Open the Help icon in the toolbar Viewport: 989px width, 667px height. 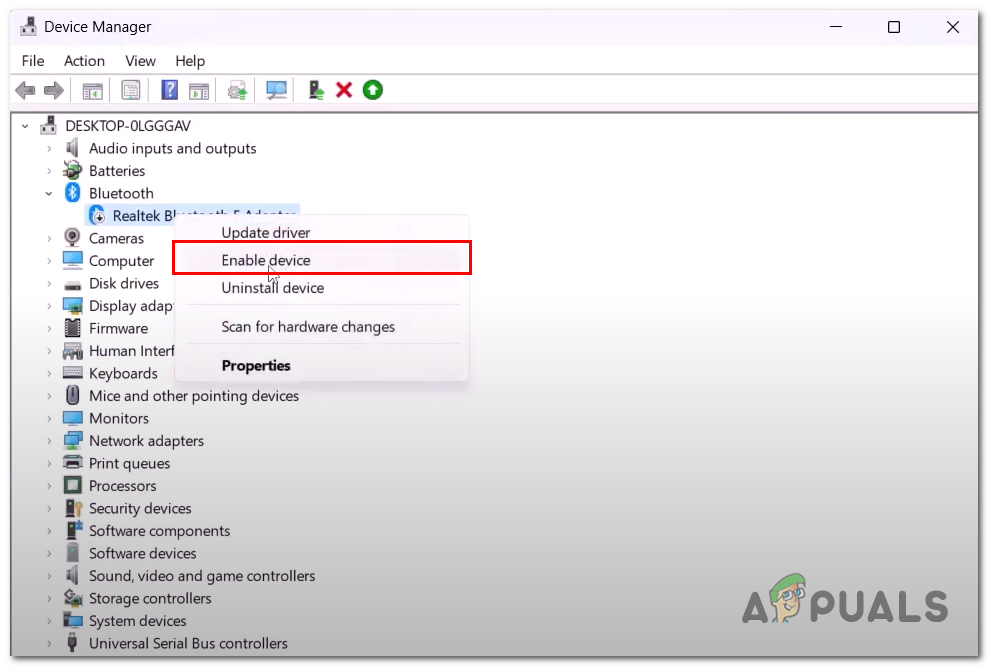(168, 90)
